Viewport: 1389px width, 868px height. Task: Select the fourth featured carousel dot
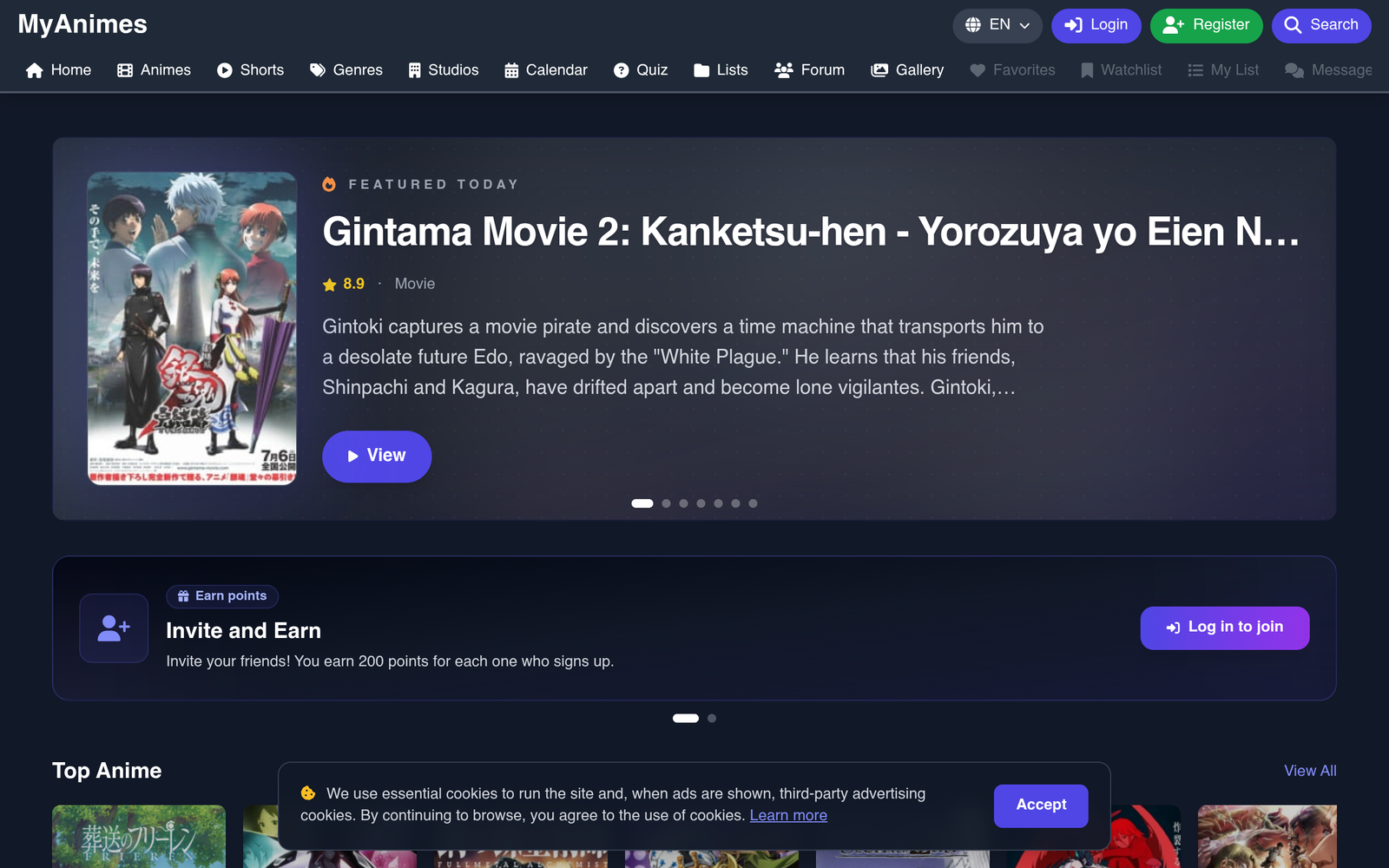(x=701, y=503)
